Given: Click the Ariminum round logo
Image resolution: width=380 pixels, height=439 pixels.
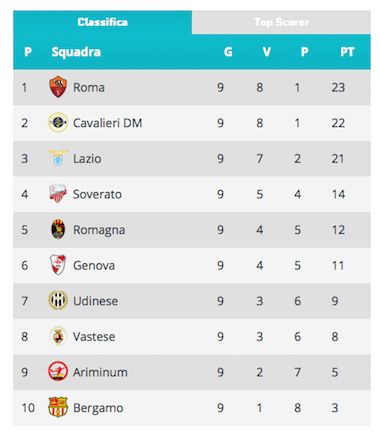Looking at the screenshot, I should click(x=58, y=371).
